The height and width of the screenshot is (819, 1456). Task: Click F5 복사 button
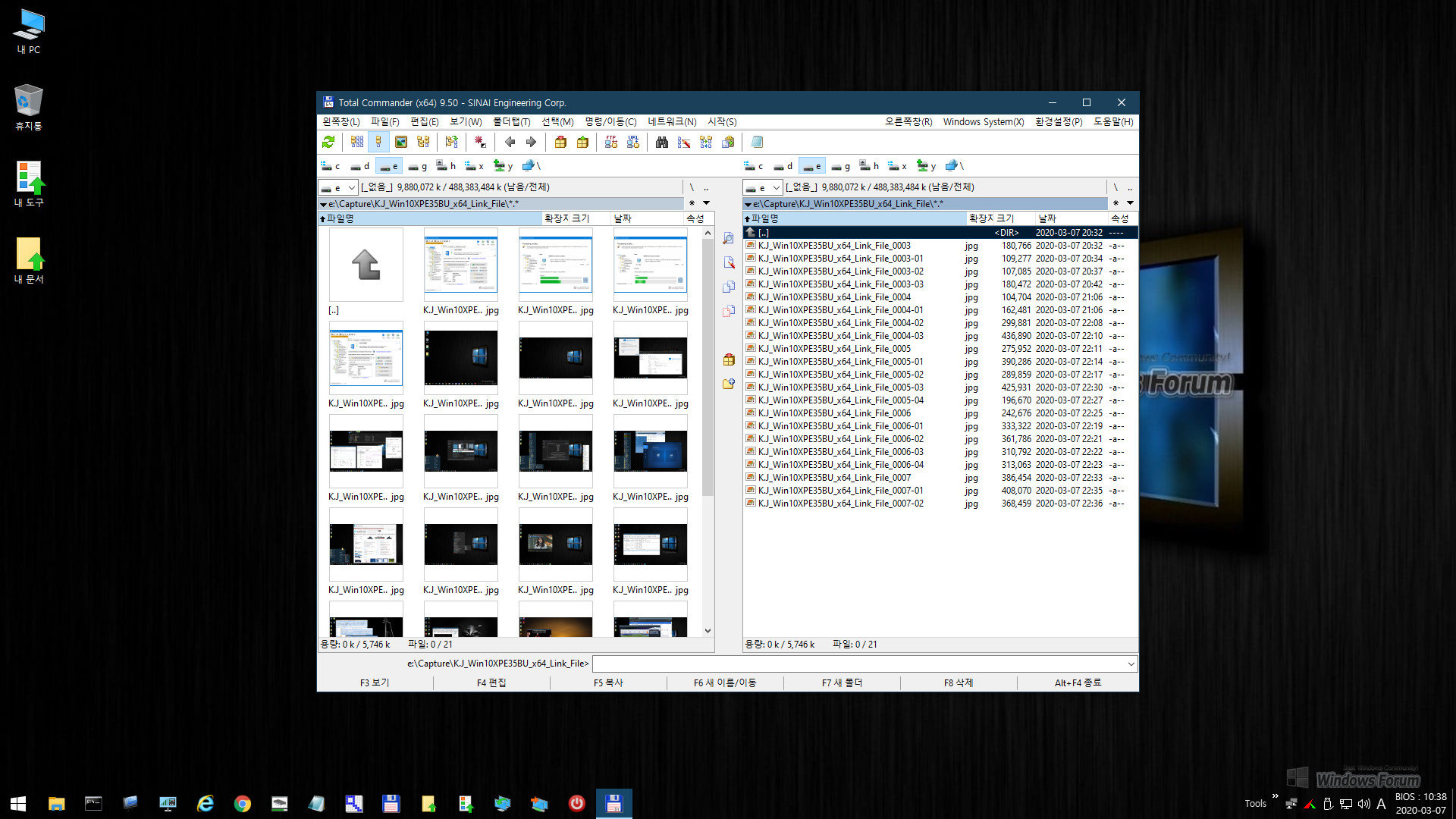click(608, 682)
